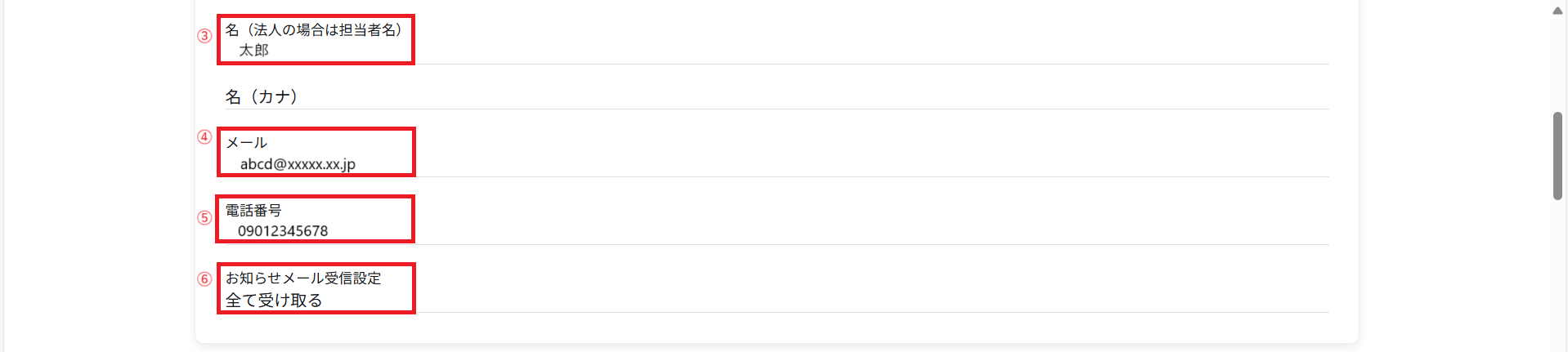The image size is (1568, 352).
Task: Click the blank area right of 名（カナ）
Action: click(x=777, y=97)
